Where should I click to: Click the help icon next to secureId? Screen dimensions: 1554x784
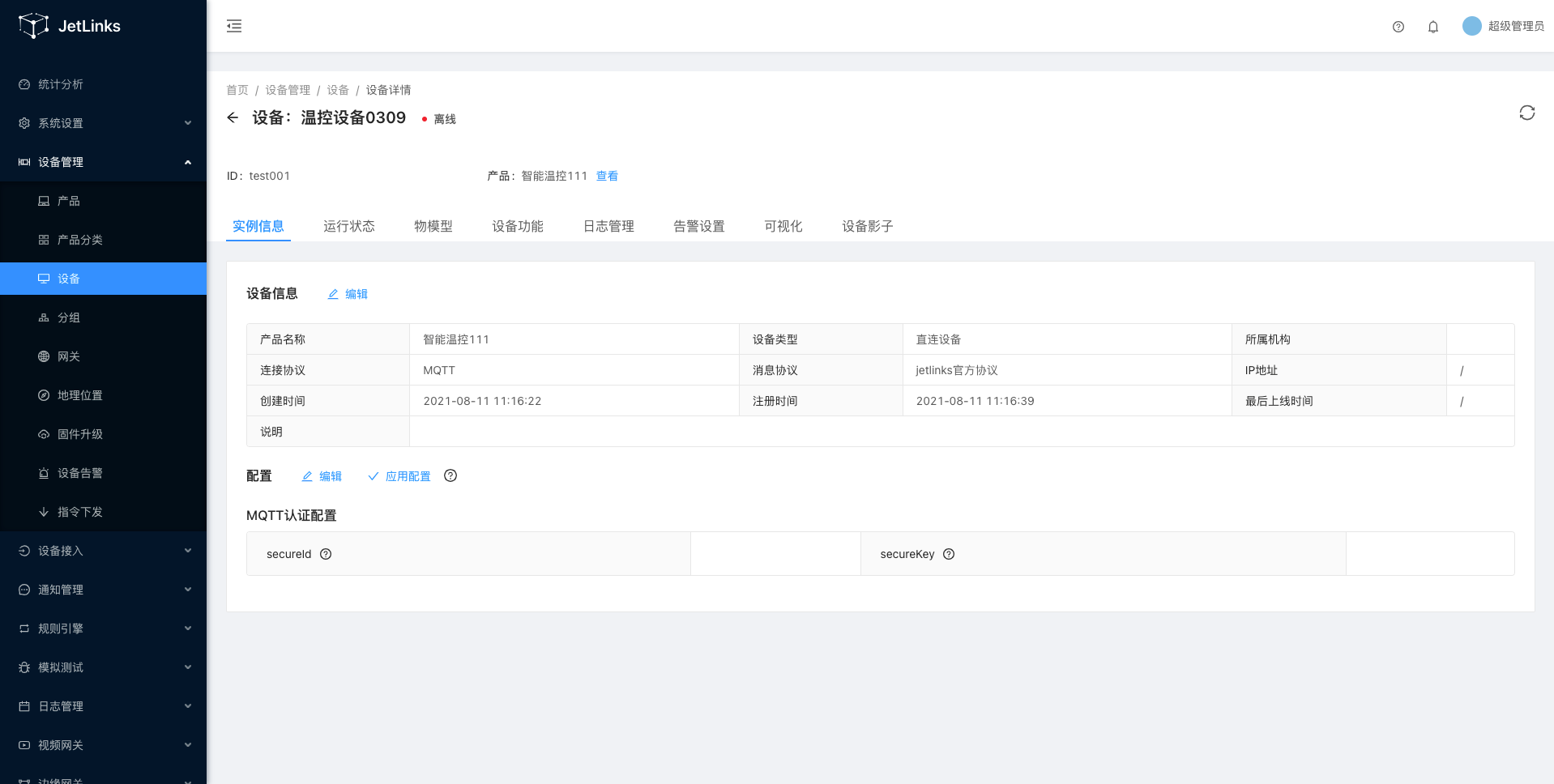[326, 554]
